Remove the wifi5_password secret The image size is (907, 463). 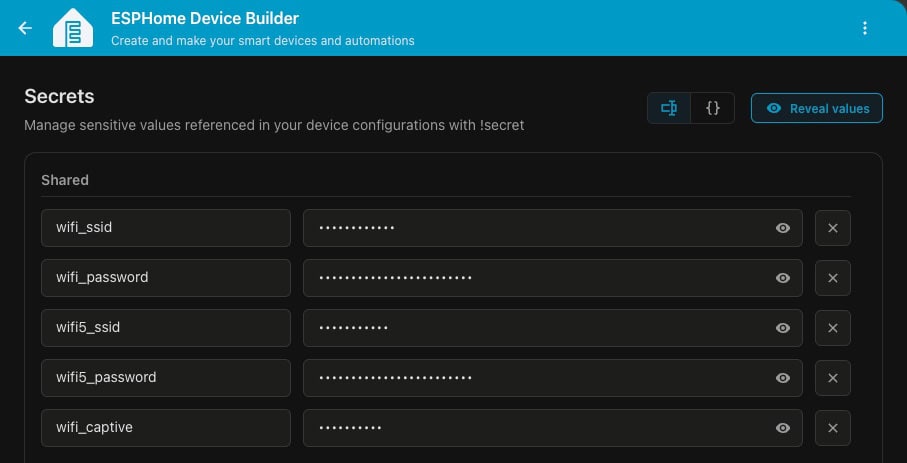pyautogui.click(x=832, y=378)
